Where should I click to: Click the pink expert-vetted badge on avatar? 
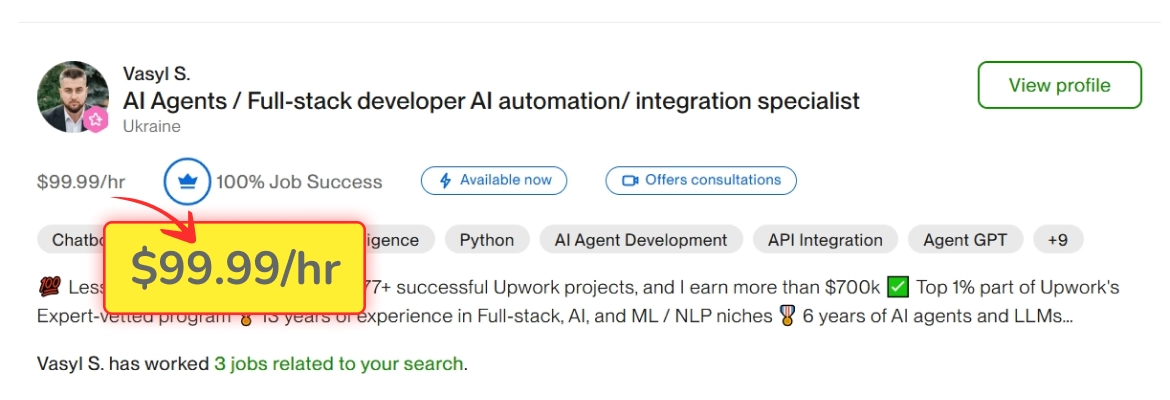click(96, 119)
